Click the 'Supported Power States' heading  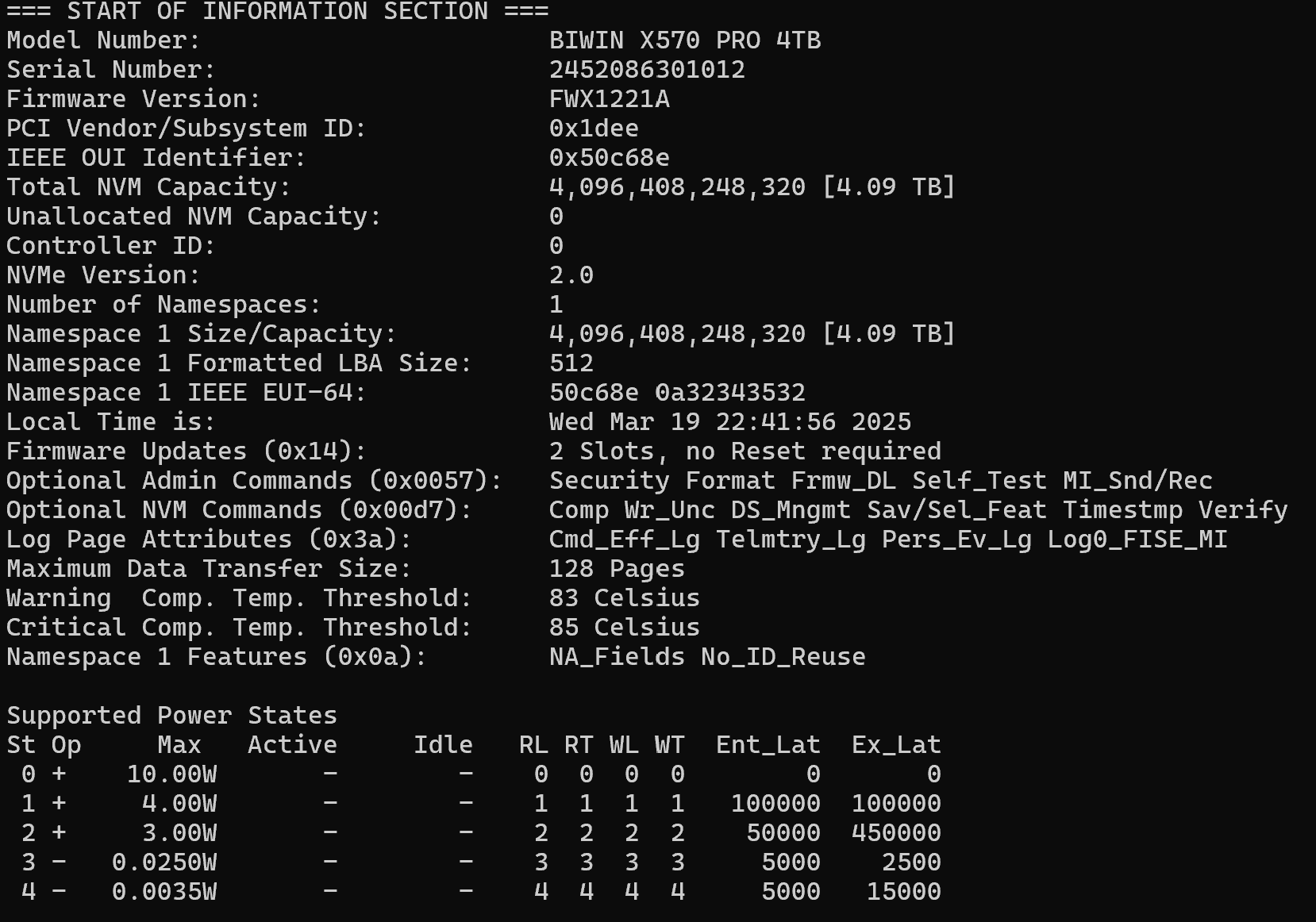tap(171, 716)
